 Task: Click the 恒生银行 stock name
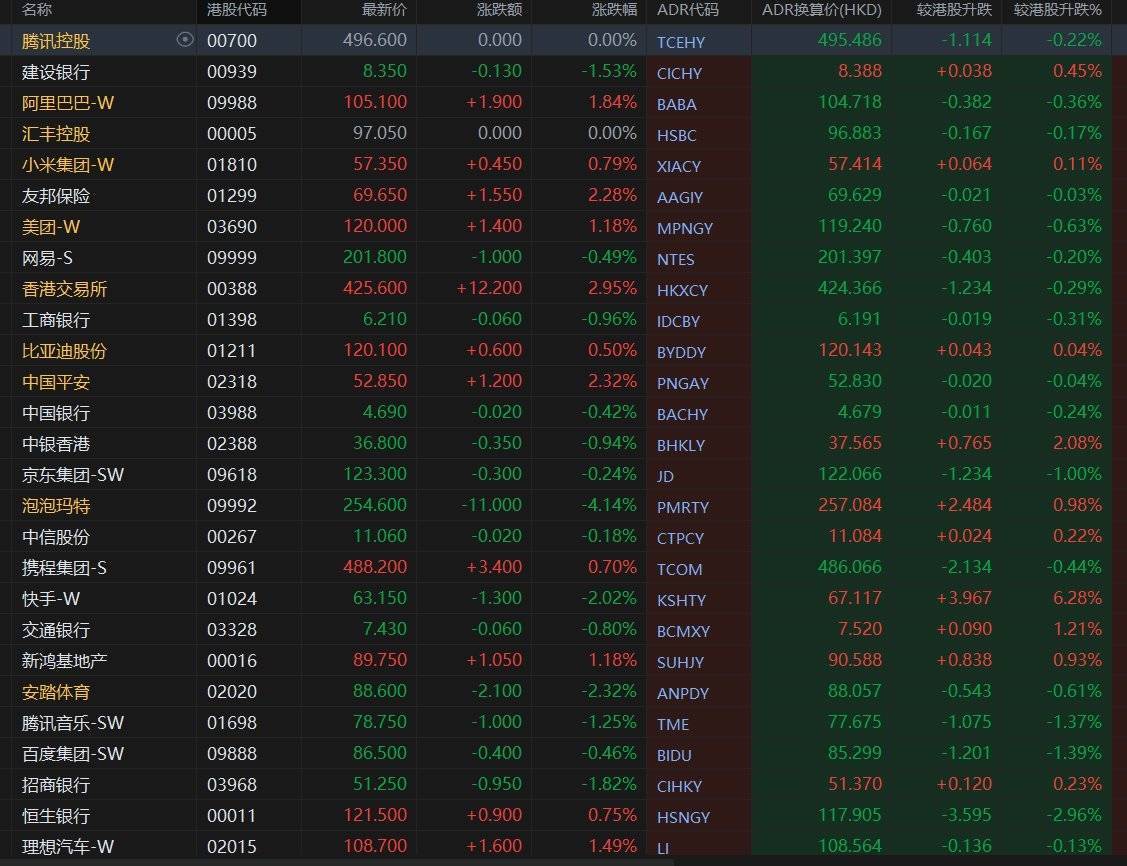[x=56, y=816]
